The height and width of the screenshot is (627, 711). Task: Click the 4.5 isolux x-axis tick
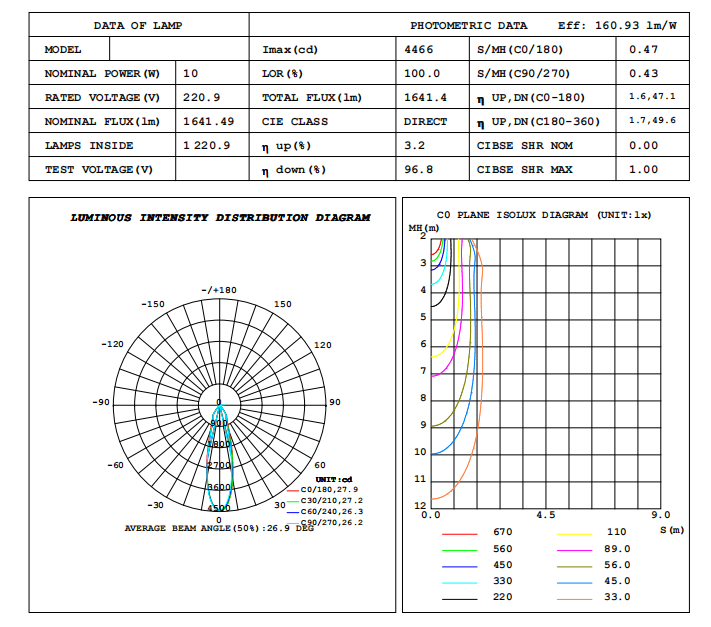tap(545, 515)
